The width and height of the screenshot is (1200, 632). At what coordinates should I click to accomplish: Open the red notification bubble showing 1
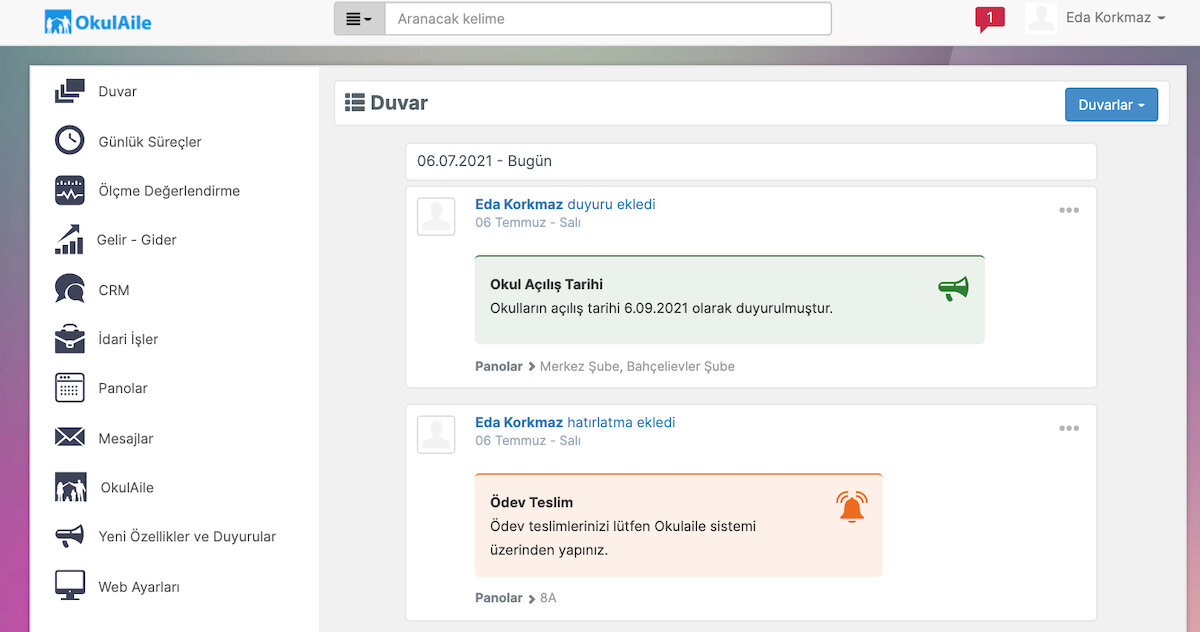pyautogui.click(x=990, y=19)
